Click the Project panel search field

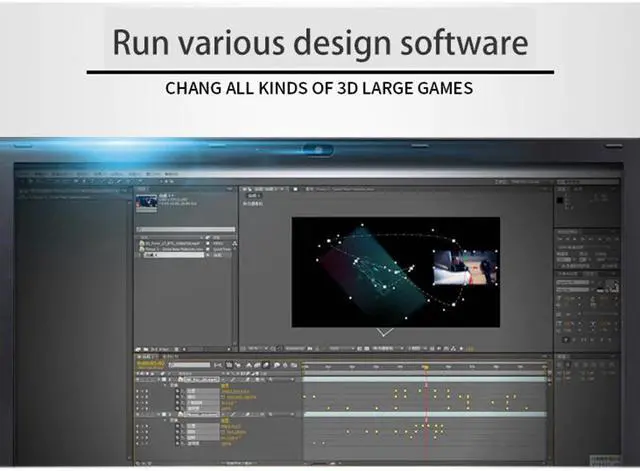(x=180, y=222)
